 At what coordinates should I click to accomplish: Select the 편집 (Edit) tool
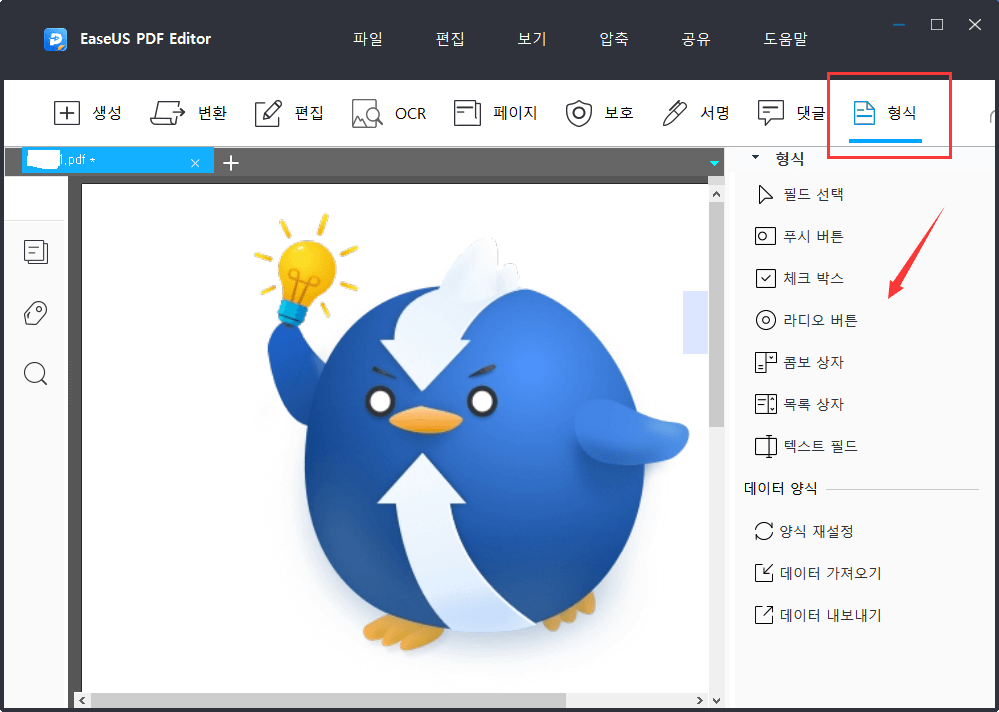pyautogui.click(x=289, y=113)
